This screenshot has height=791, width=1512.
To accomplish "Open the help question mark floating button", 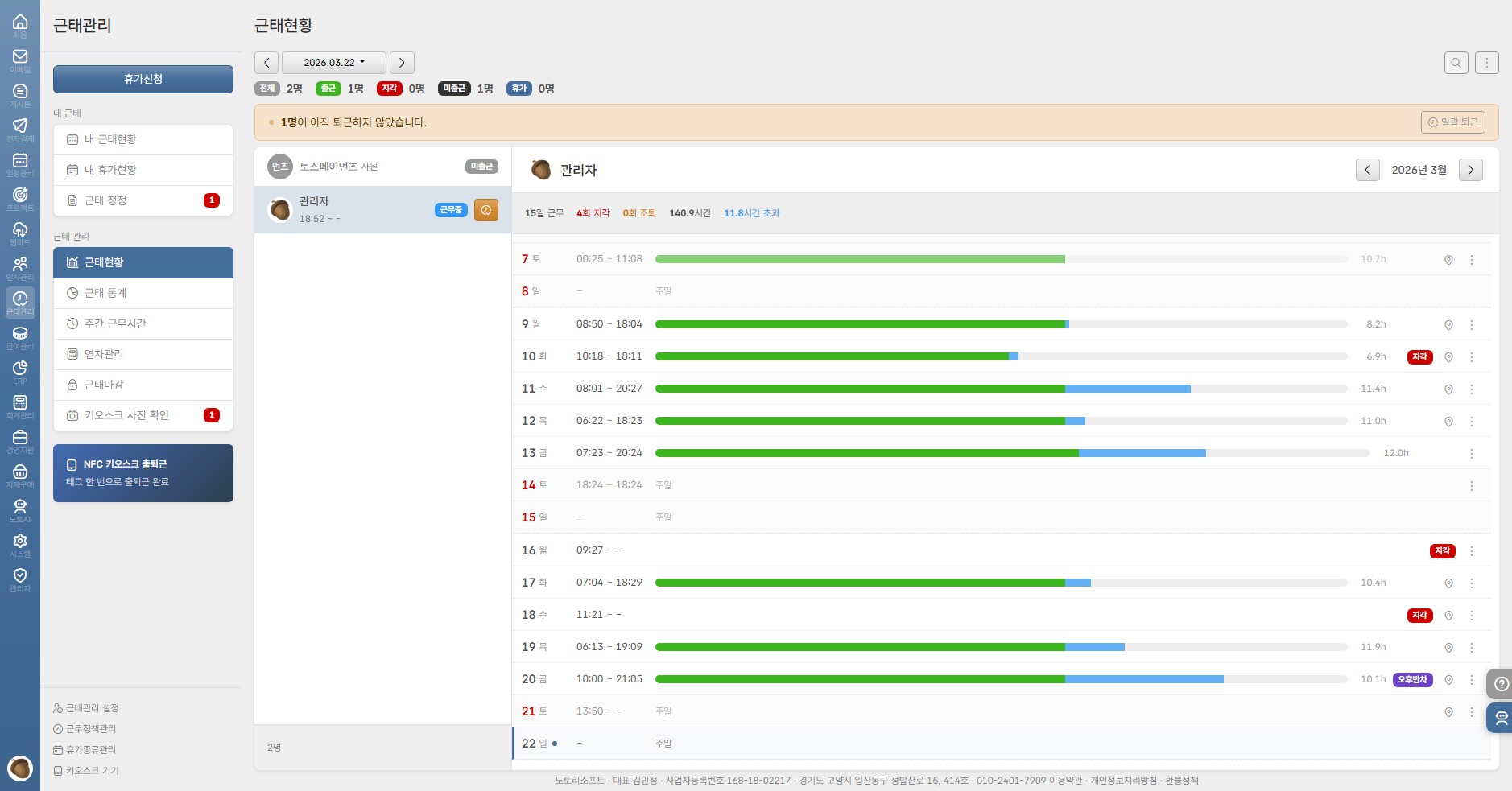I will 1501,684.
